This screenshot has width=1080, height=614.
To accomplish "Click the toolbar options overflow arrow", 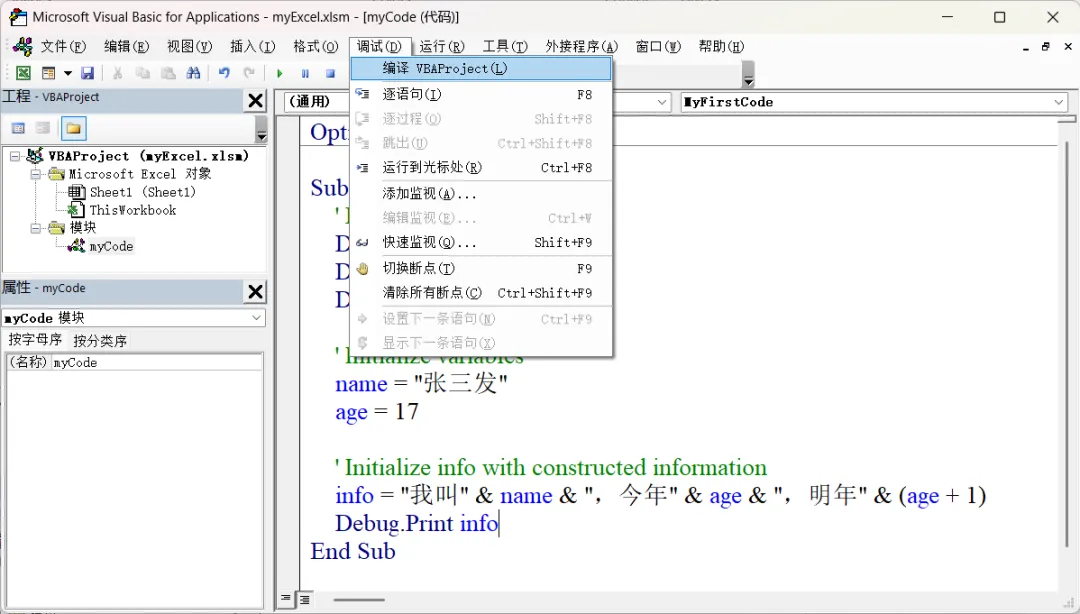I will tap(748, 74).
